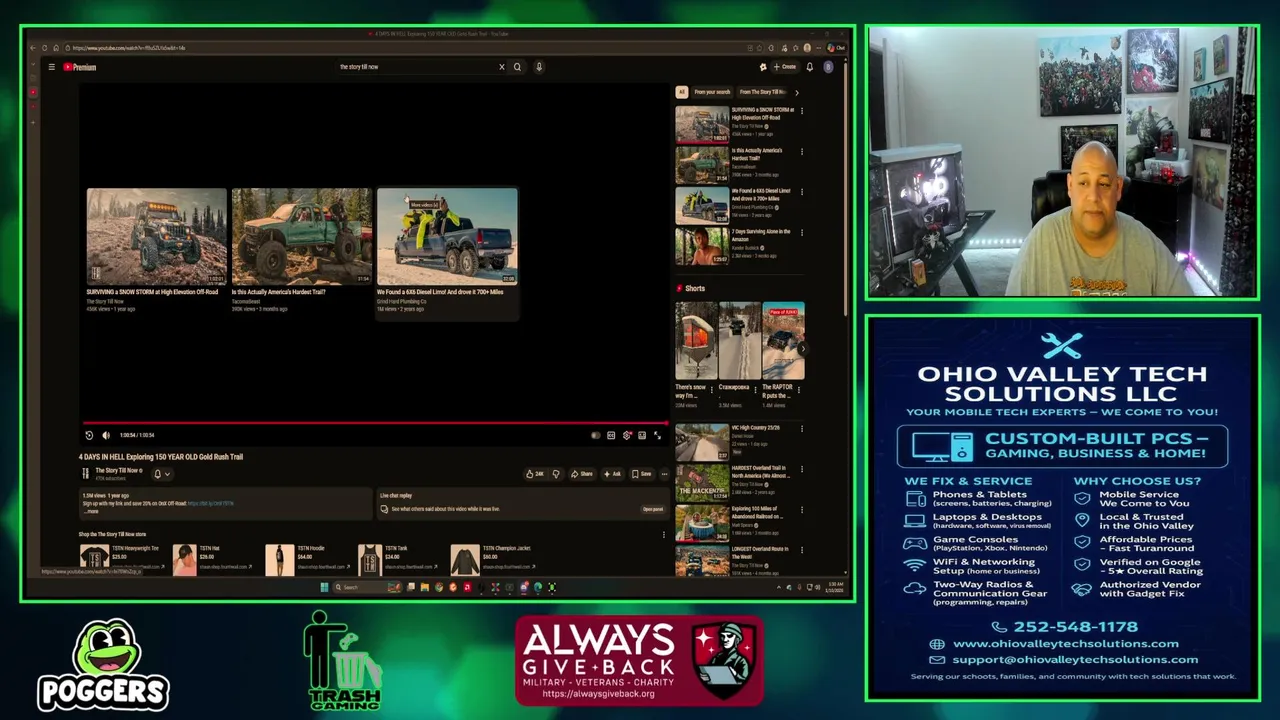Select the 'All' filter chip
Screen dimensions: 1280x720
click(682, 92)
